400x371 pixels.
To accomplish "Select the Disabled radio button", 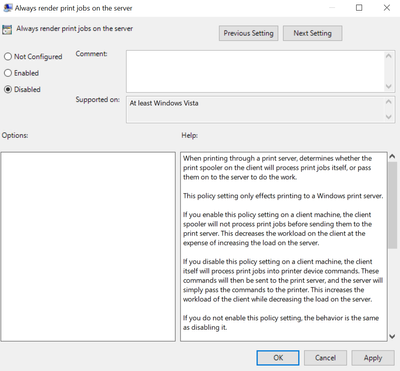I will (8, 89).
